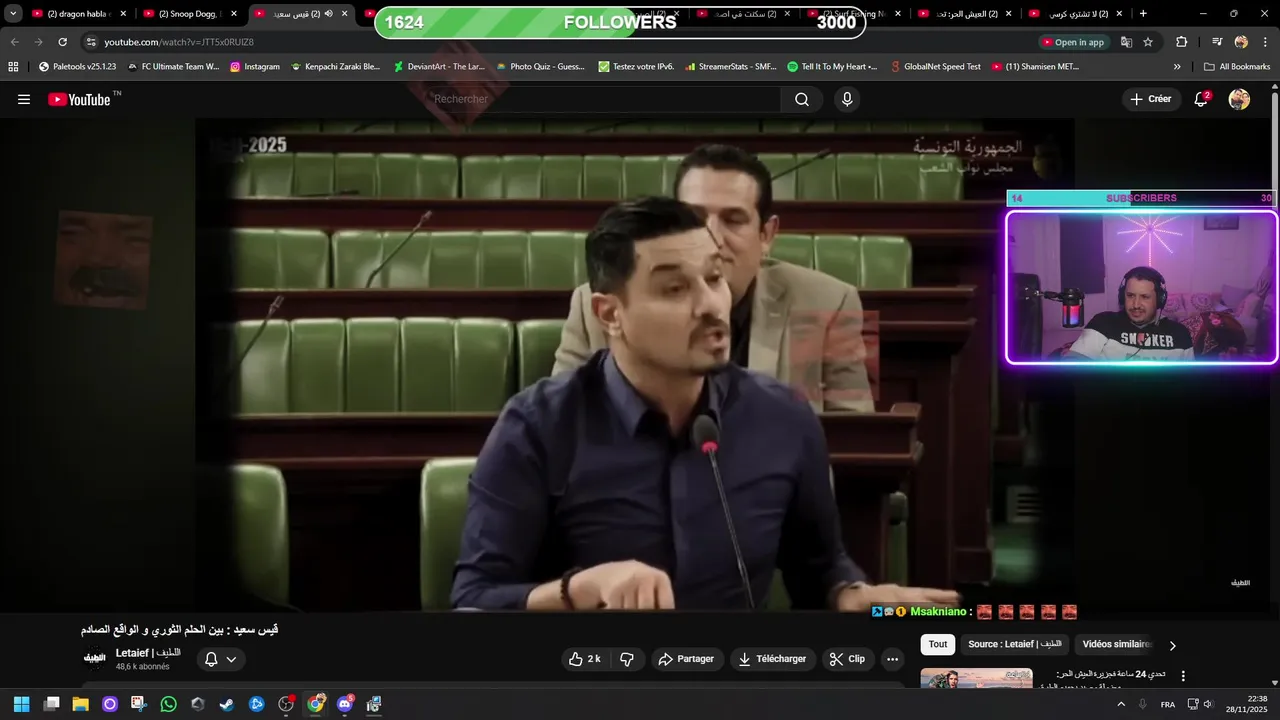1280x720 pixels.
Task: Start voice search with the microphone
Action: coord(847,99)
